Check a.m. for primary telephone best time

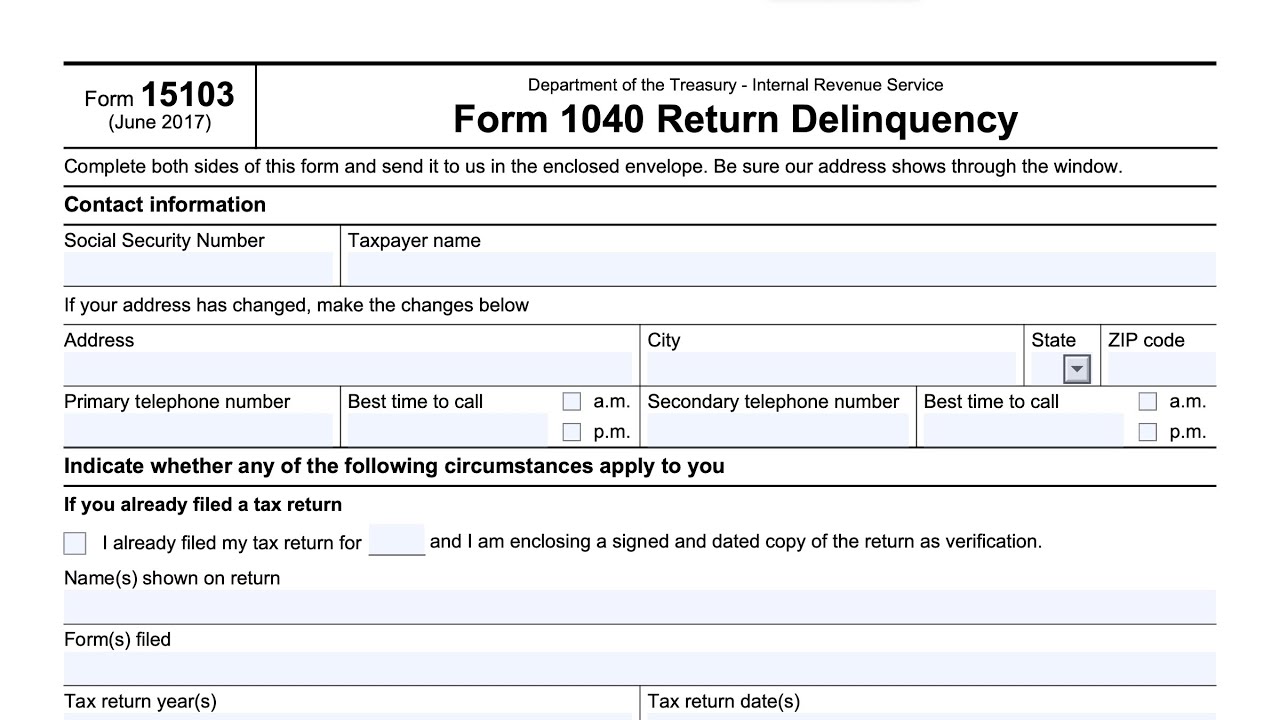[x=572, y=402]
